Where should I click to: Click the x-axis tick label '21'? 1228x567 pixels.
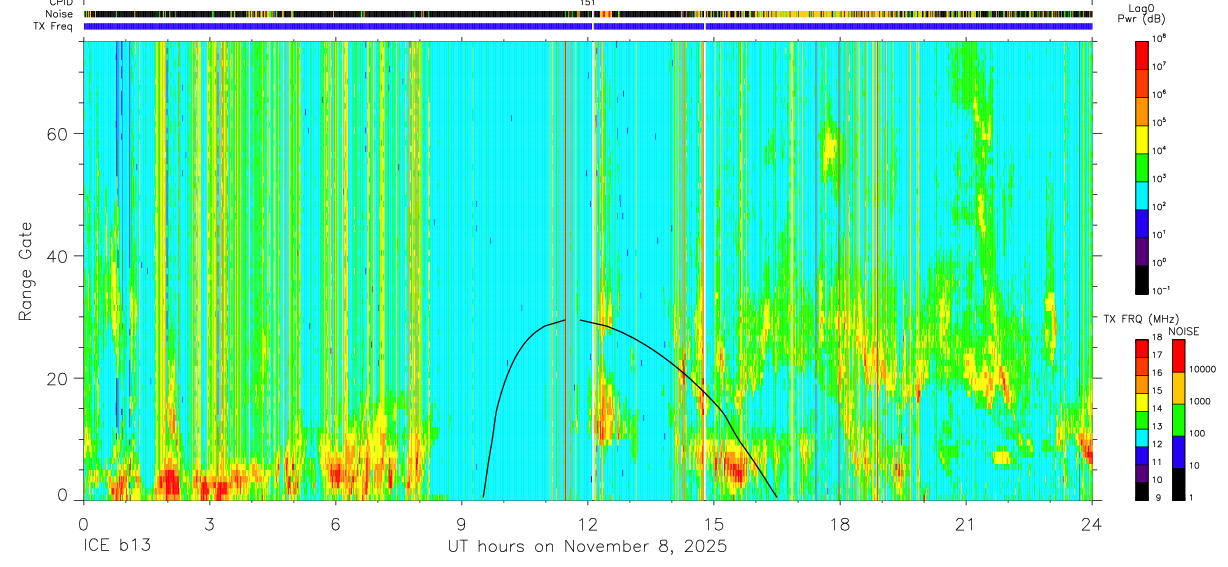pos(966,524)
